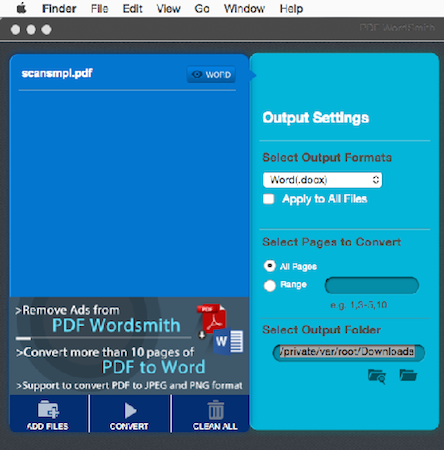
Task: Preview scansmpl.pdf with the WORD eye button
Action: (x=211, y=74)
